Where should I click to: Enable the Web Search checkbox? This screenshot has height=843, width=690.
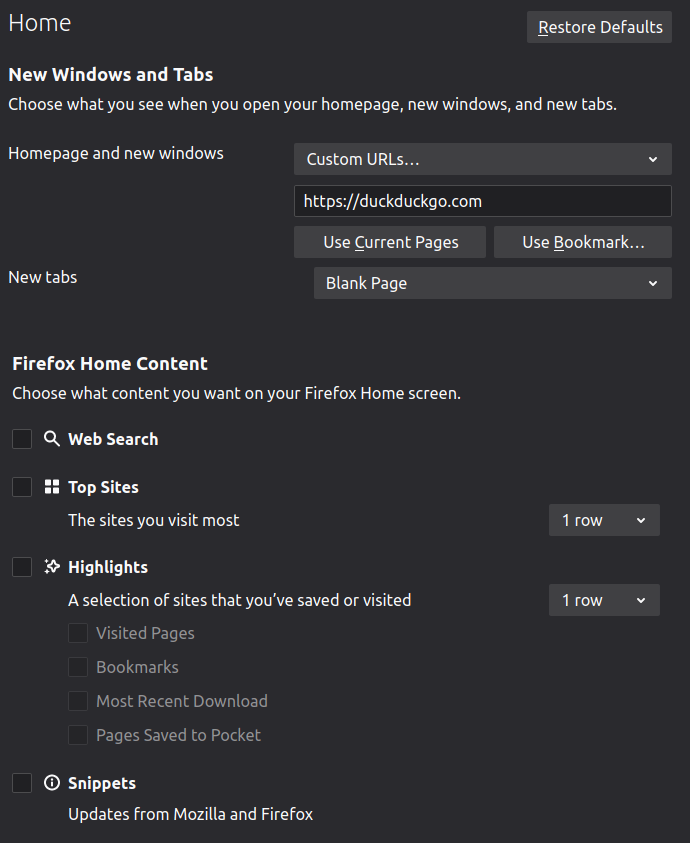tap(22, 439)
